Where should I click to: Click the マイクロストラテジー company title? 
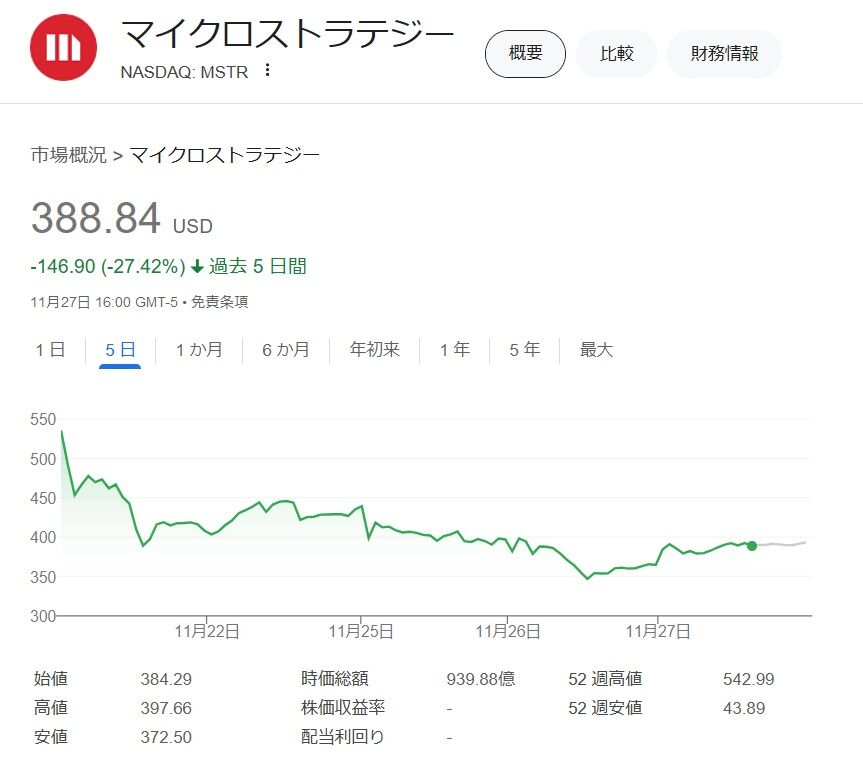287,34
